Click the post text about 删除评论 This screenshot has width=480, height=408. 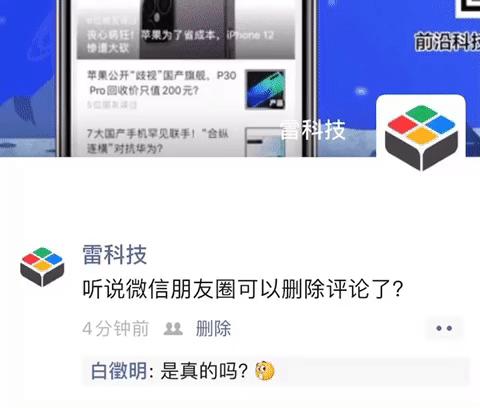(243, 289)
